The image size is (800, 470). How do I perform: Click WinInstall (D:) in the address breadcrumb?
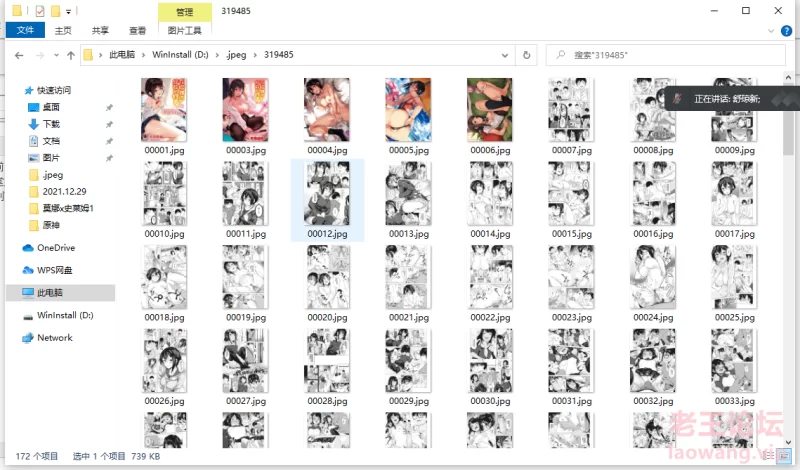coord(180,55)
